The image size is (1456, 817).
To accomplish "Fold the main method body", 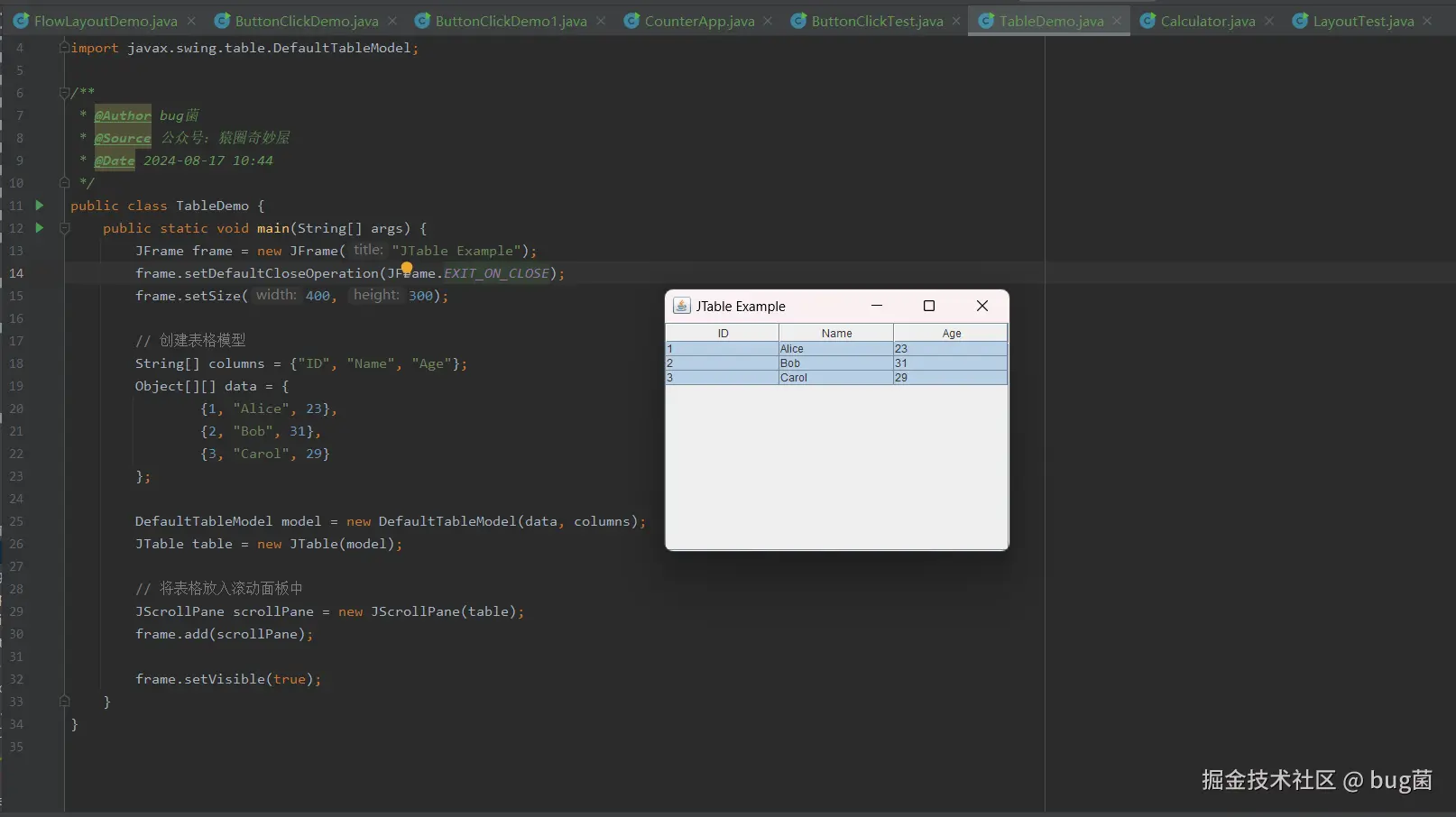I will click(x=64, y=228).
